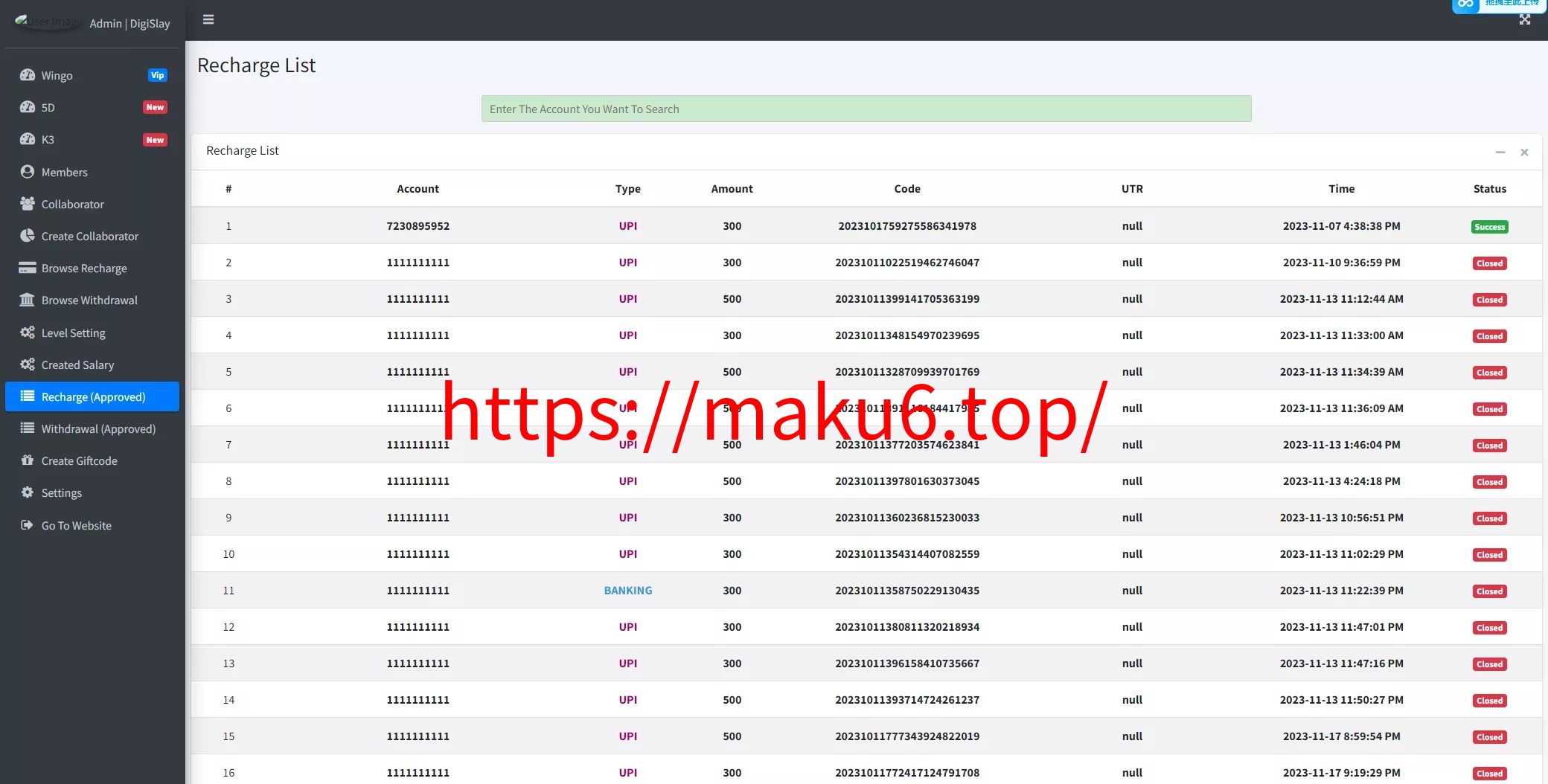The width and height of the screenshot is (1548, 784).
Task: Click the Browse Recharge card icon
Action: tap(28, 268)
